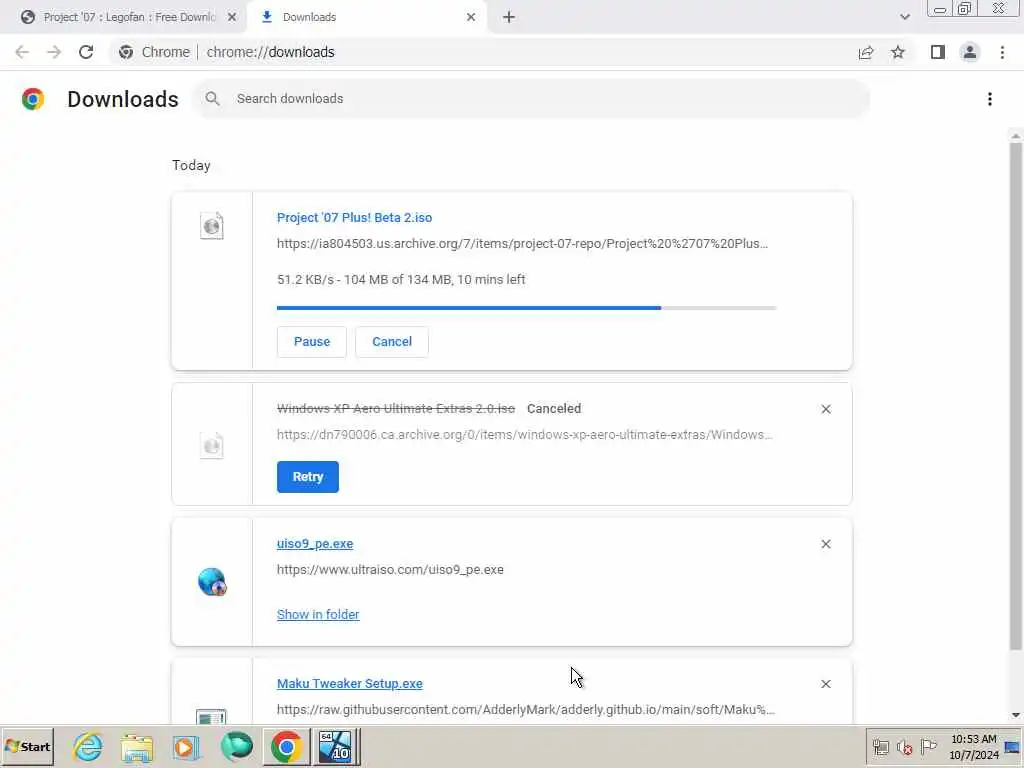Open the green sphere taskbar application
Image resolution: width=1024 pixels, height=768 pixels.
click(236, 746)
